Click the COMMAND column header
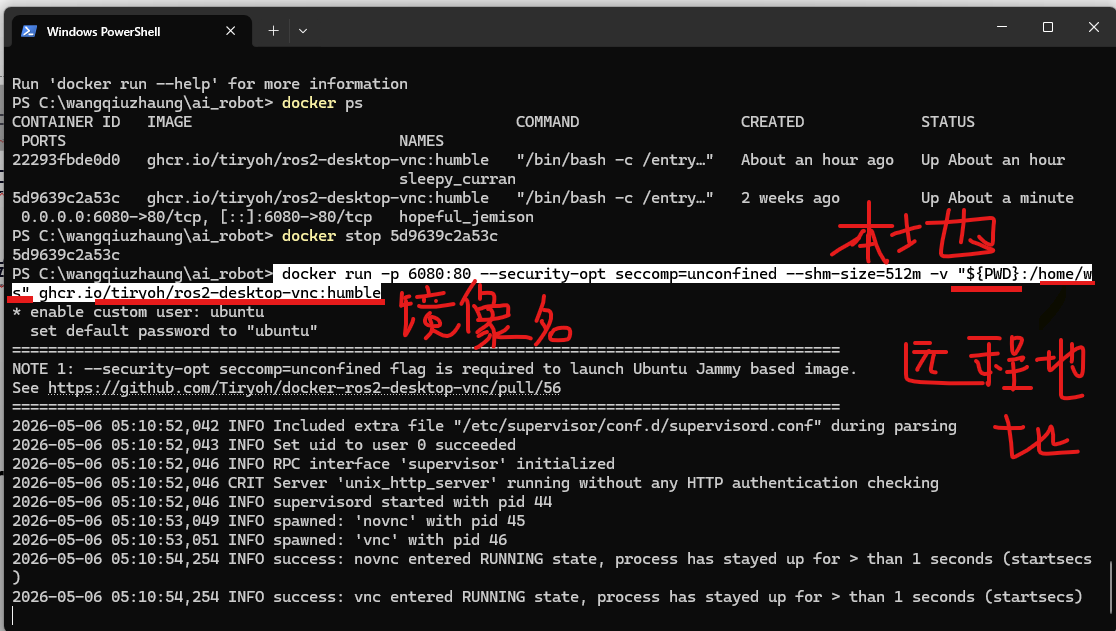The image size is (1116, 631). (547, 122)
